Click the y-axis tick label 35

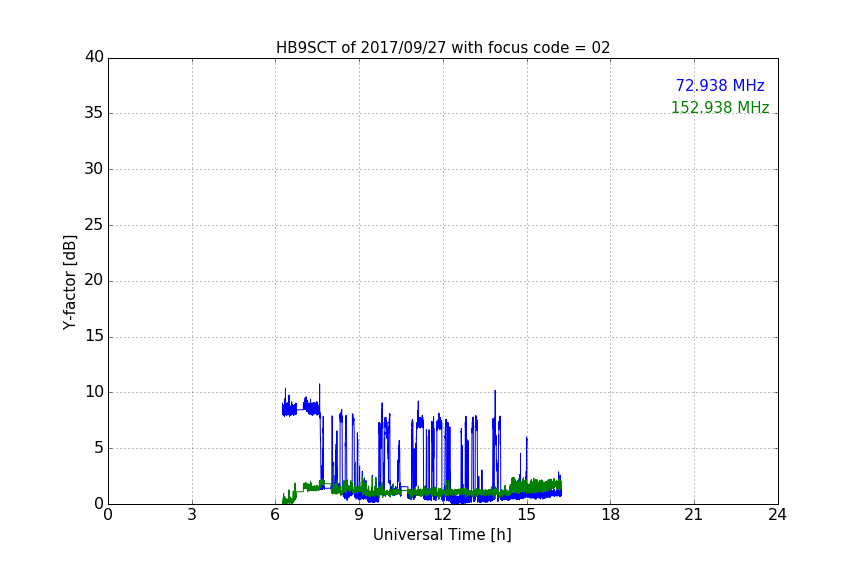point(94,113)
